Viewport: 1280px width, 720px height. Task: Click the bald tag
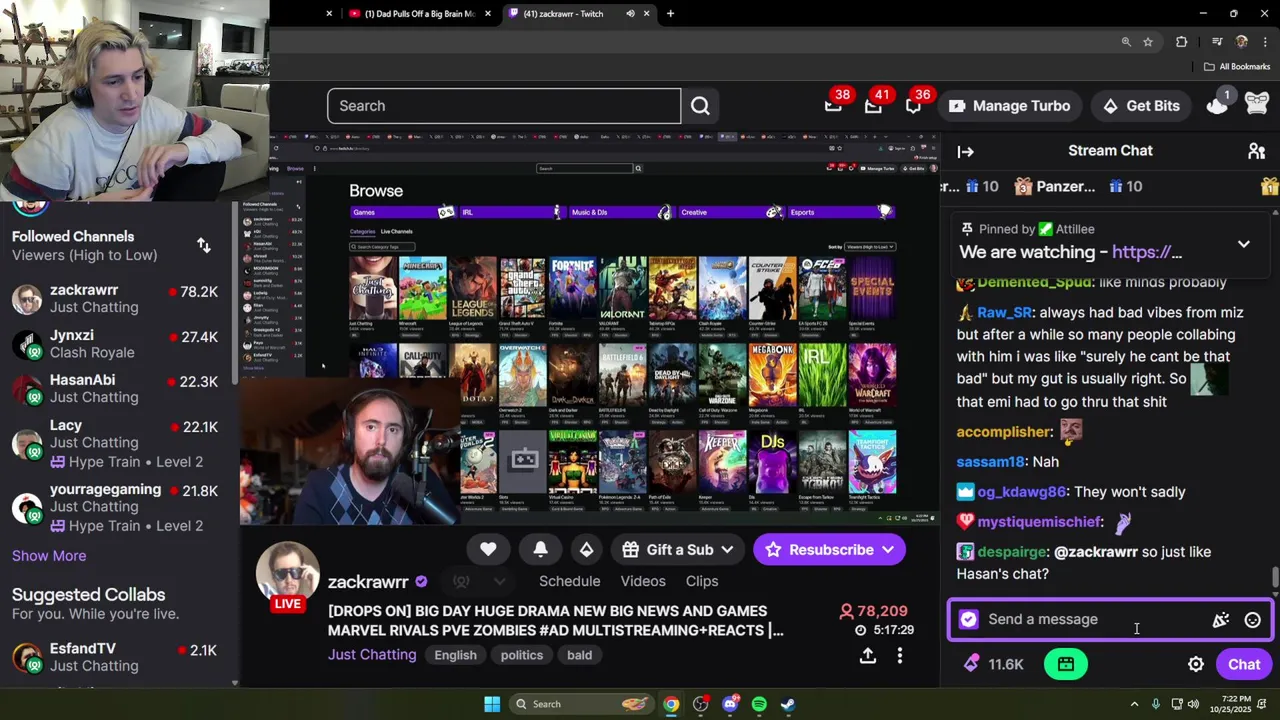[x=579, y=655]
